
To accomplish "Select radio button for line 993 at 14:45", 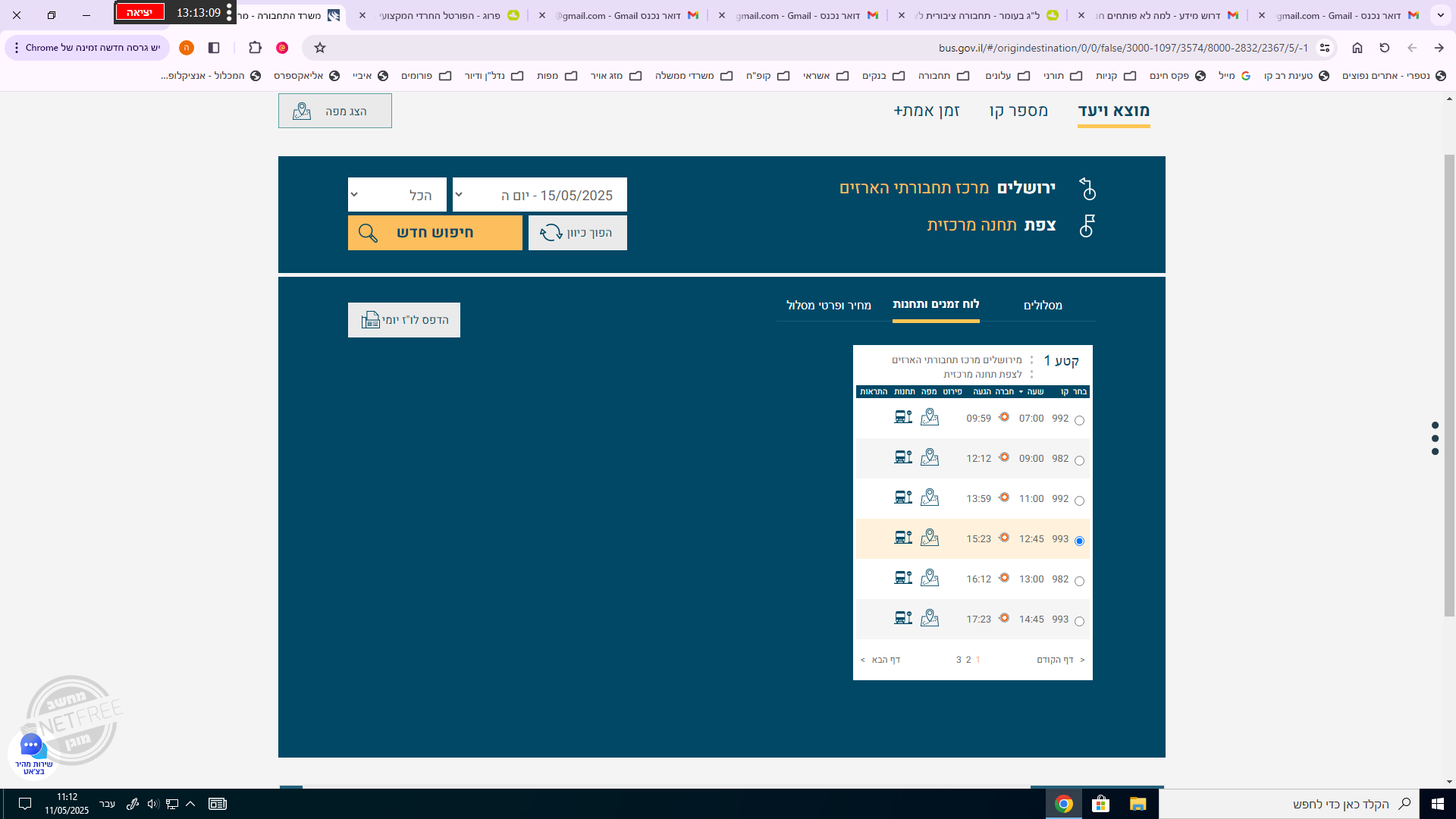I will tap(1079, 621).
